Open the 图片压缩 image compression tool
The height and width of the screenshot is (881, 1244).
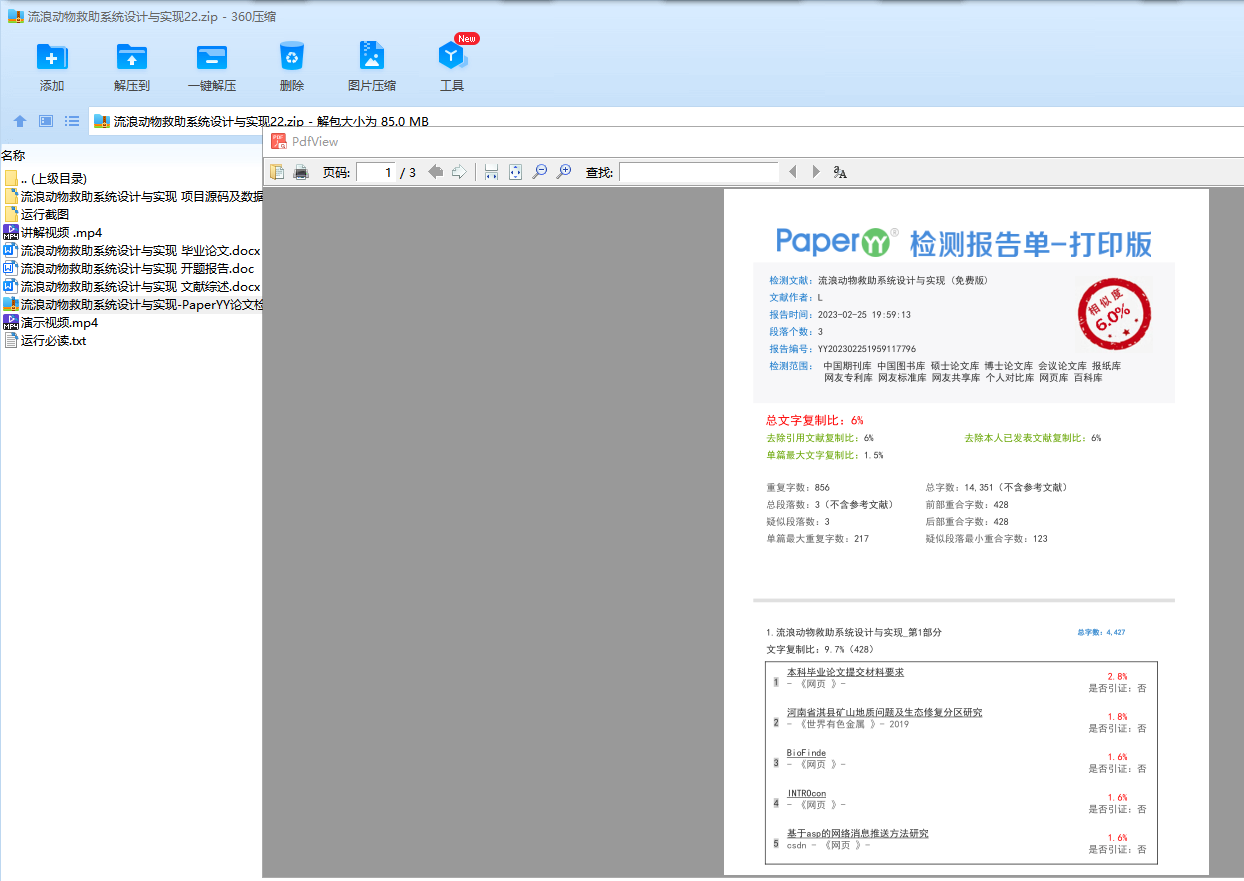coord(372,57)
